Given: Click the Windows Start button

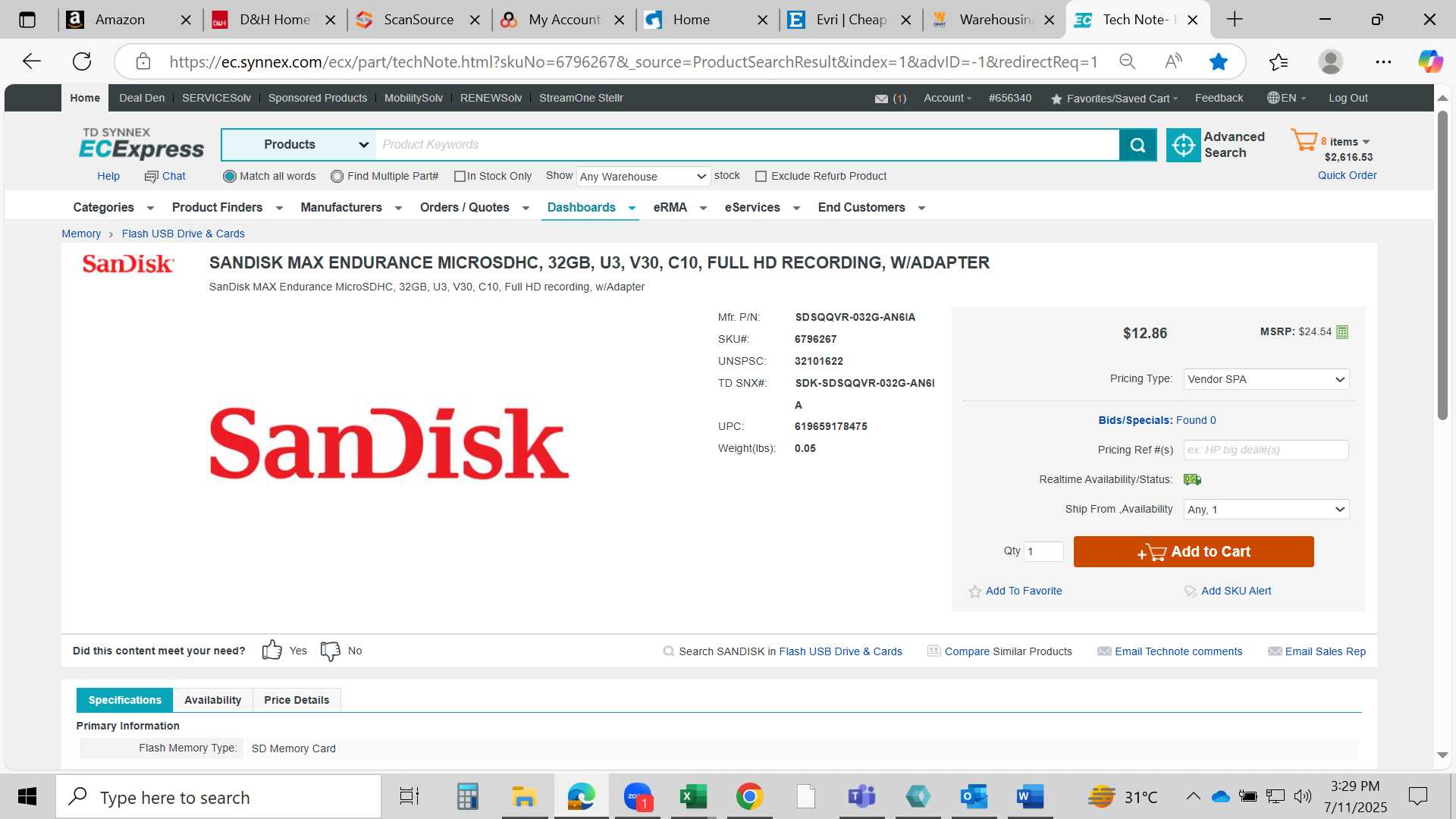Looking at the screenshot, I should pyautogui.click(x=27, y=796).
